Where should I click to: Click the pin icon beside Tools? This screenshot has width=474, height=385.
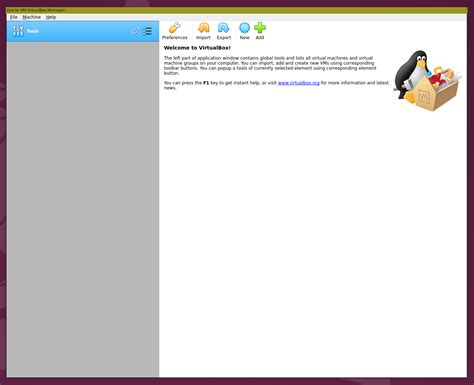pyautogui.click(x=135, y=31)
